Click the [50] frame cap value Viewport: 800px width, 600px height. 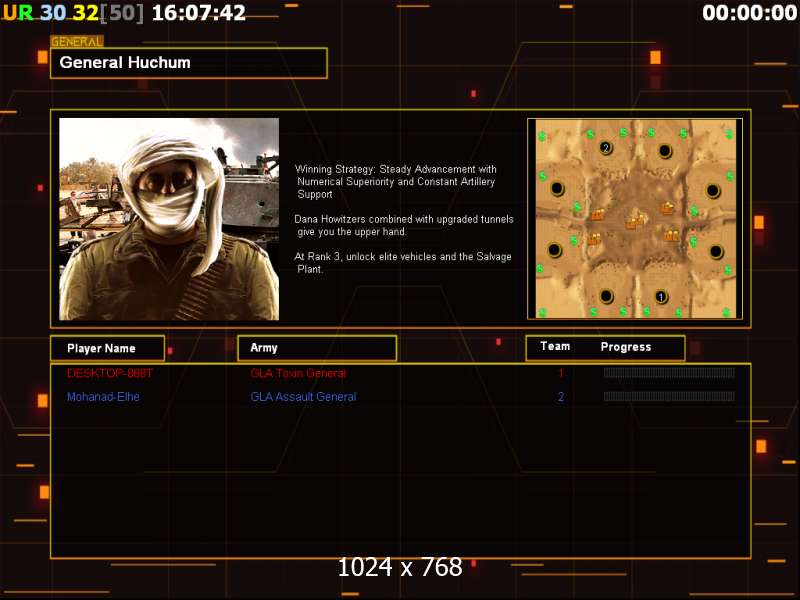click(122, 13)
